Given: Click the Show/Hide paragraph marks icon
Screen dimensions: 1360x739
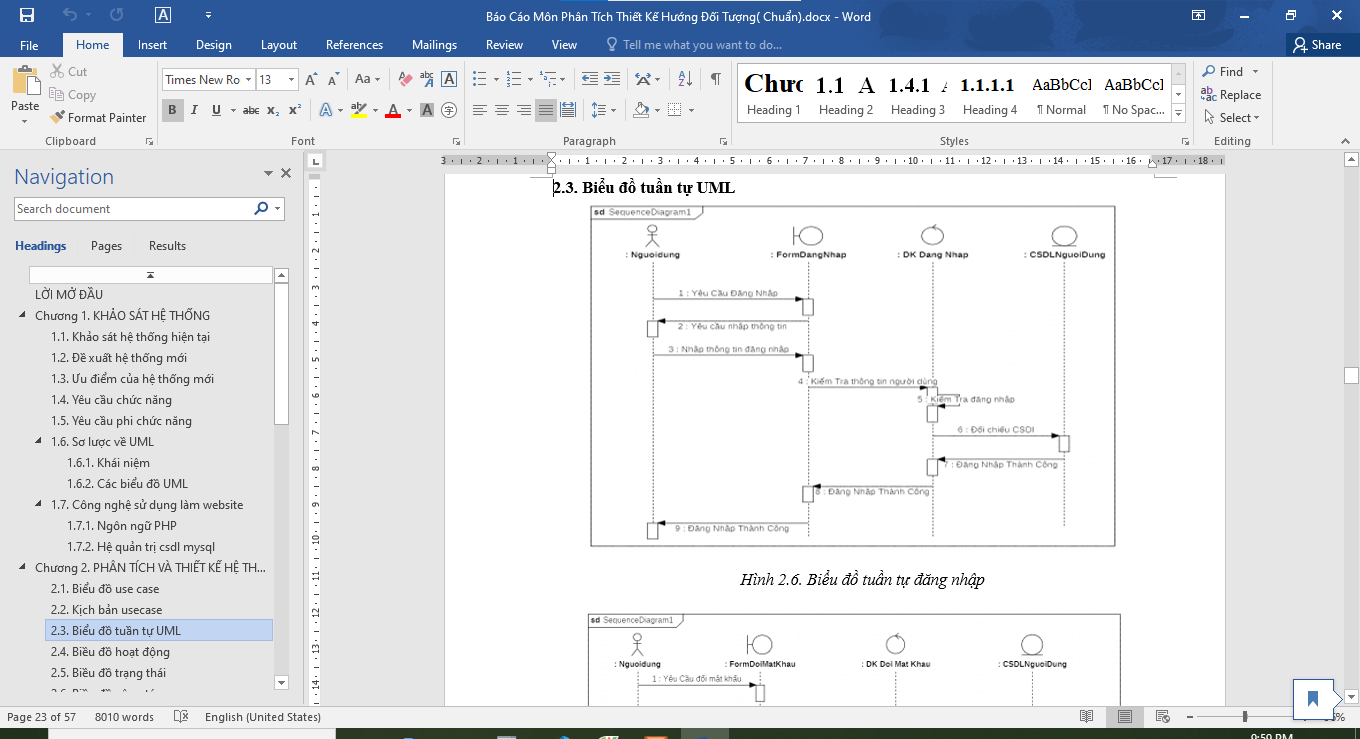Looking at the screenshot, I should [715, 79].
